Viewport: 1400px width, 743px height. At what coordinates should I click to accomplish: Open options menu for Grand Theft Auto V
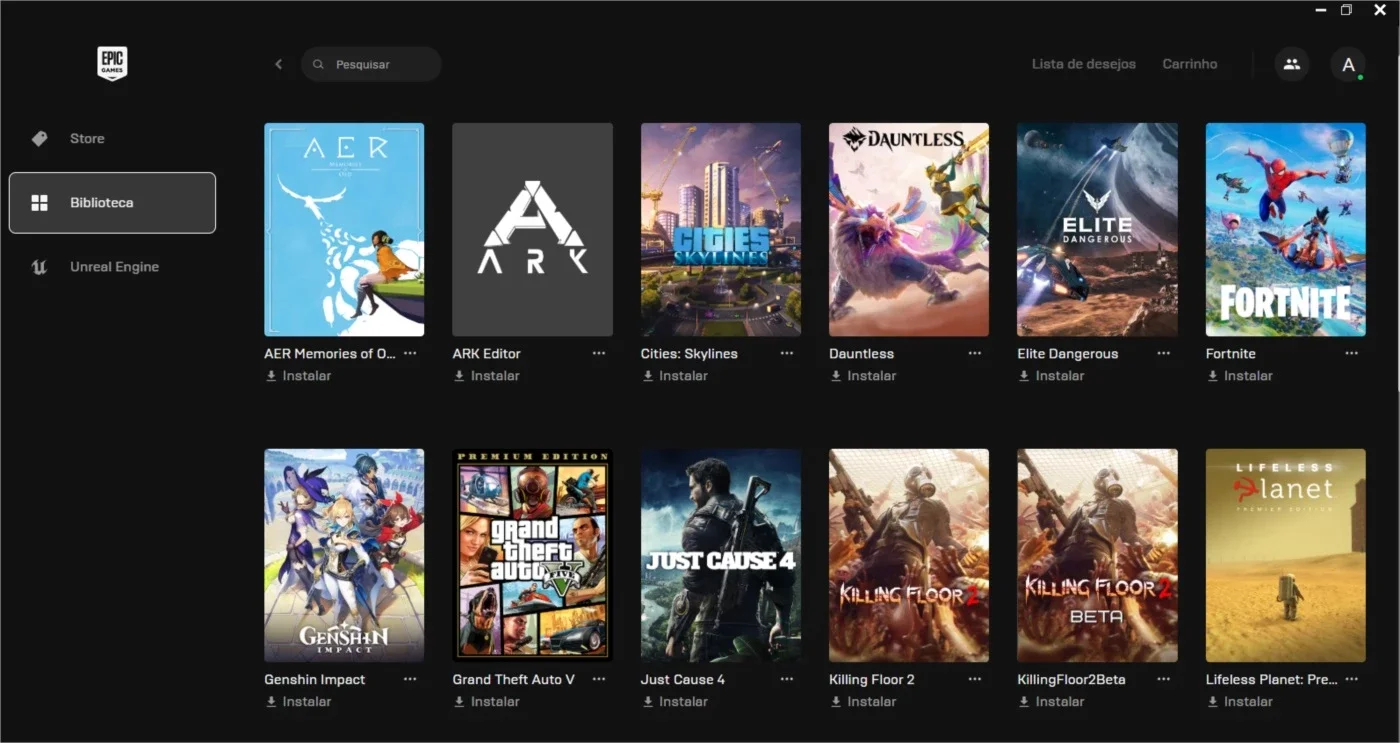[599, 679]
